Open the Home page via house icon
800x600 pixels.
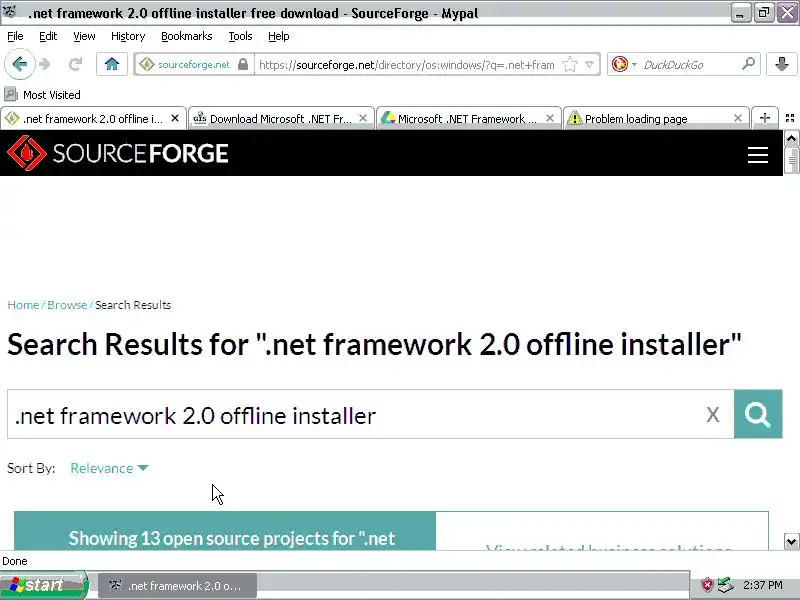tap(112, 64)
